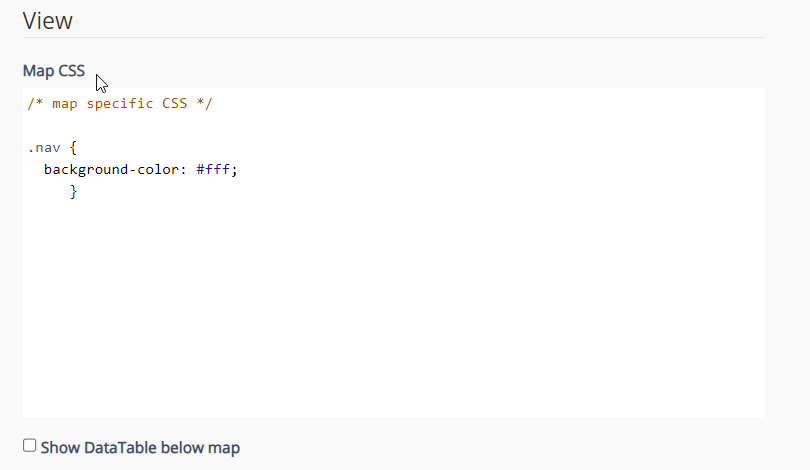
Task: Click the closing curly brace in the editor
Action: tap(73, 191)
